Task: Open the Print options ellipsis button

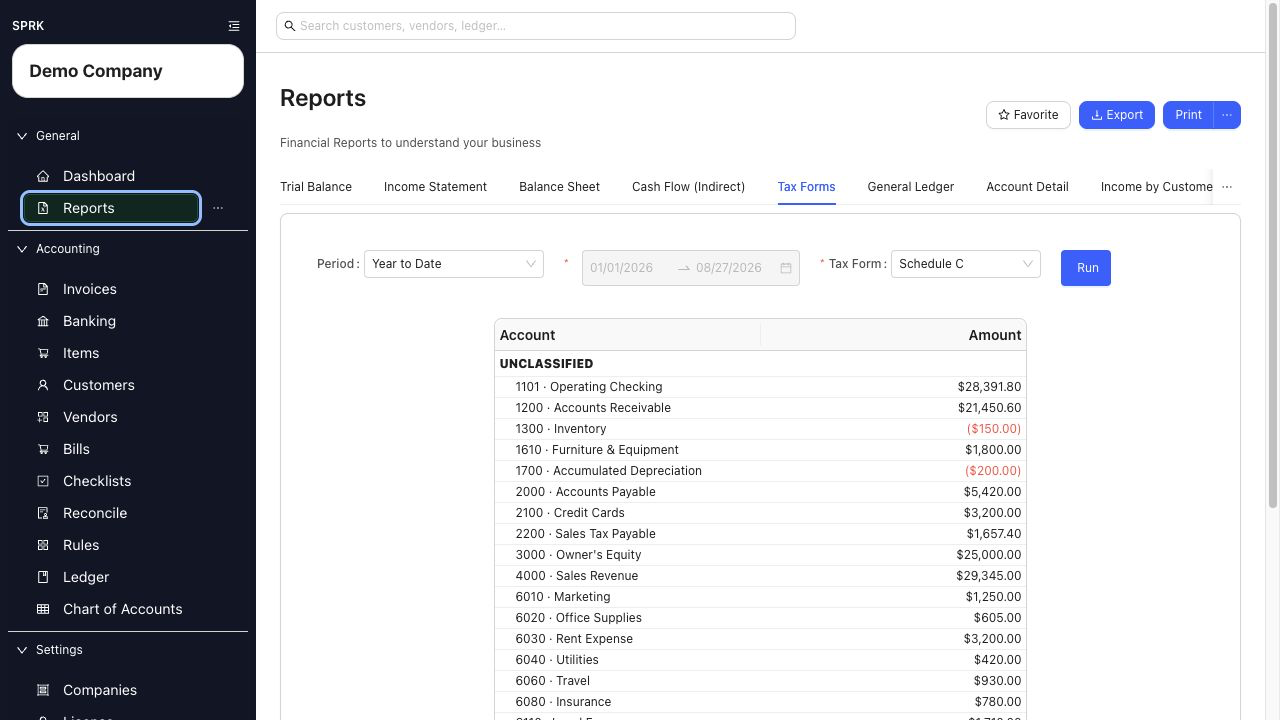Action: [x=1227, y=115]
